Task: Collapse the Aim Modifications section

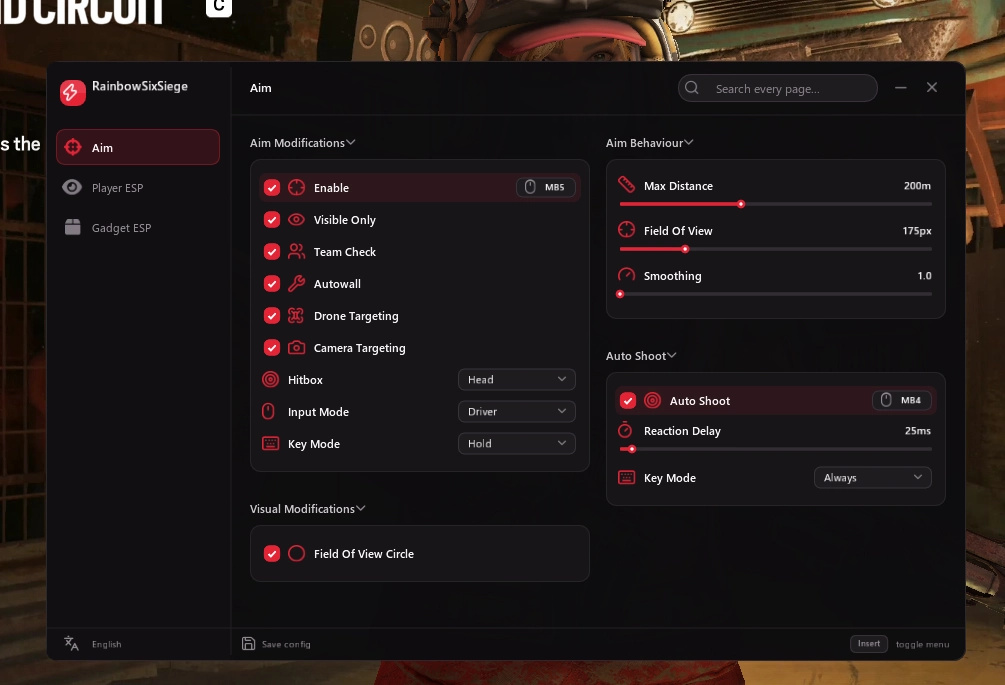Action: [302, 142]
